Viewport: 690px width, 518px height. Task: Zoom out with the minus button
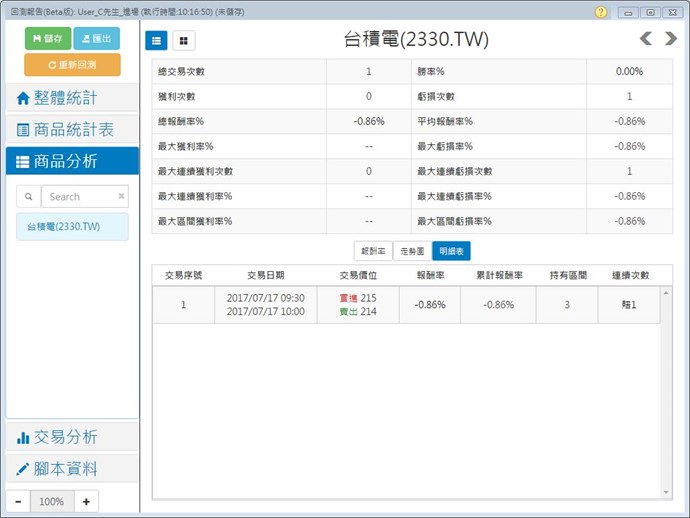[x=18, y=501]
